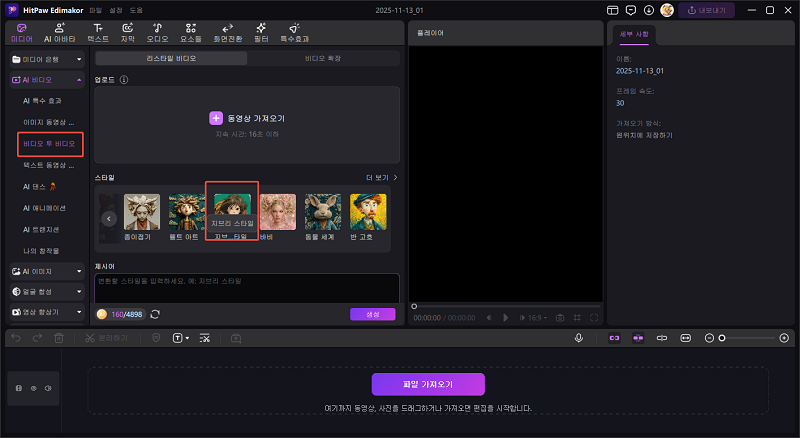800x438 pixels.
Task: Open the user avatar profile
Action: point(667,10)
